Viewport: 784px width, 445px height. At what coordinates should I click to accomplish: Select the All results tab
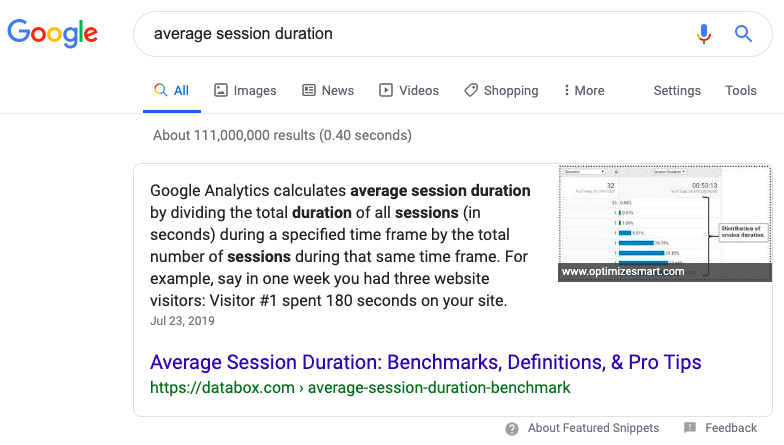[171, 90]
